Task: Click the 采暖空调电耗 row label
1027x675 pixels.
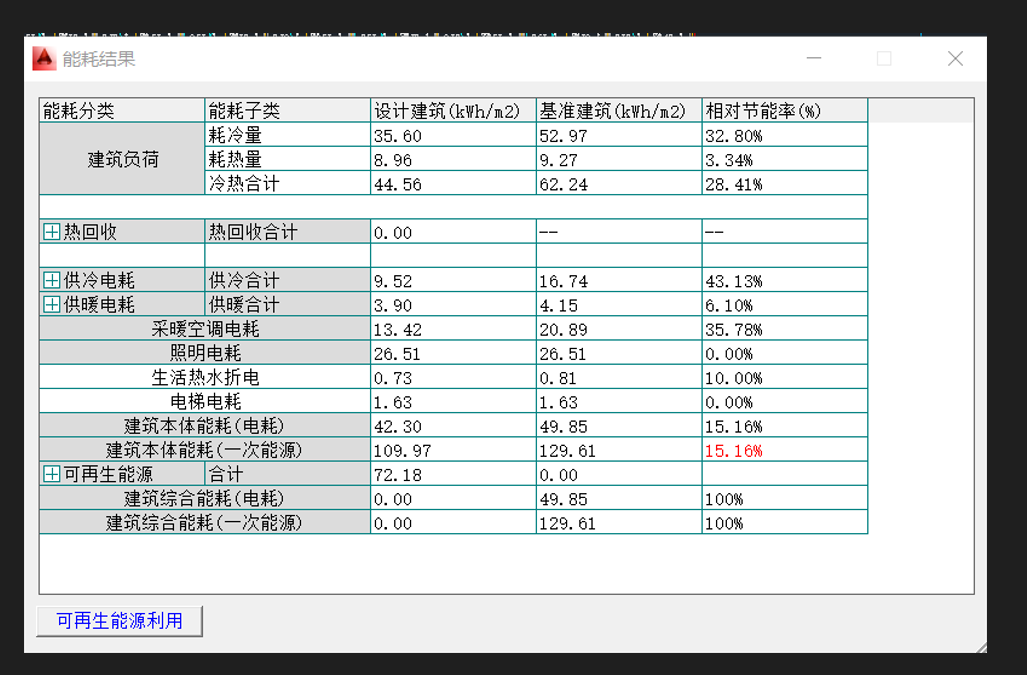Action: pyautogui.click(x=205, y=330)
